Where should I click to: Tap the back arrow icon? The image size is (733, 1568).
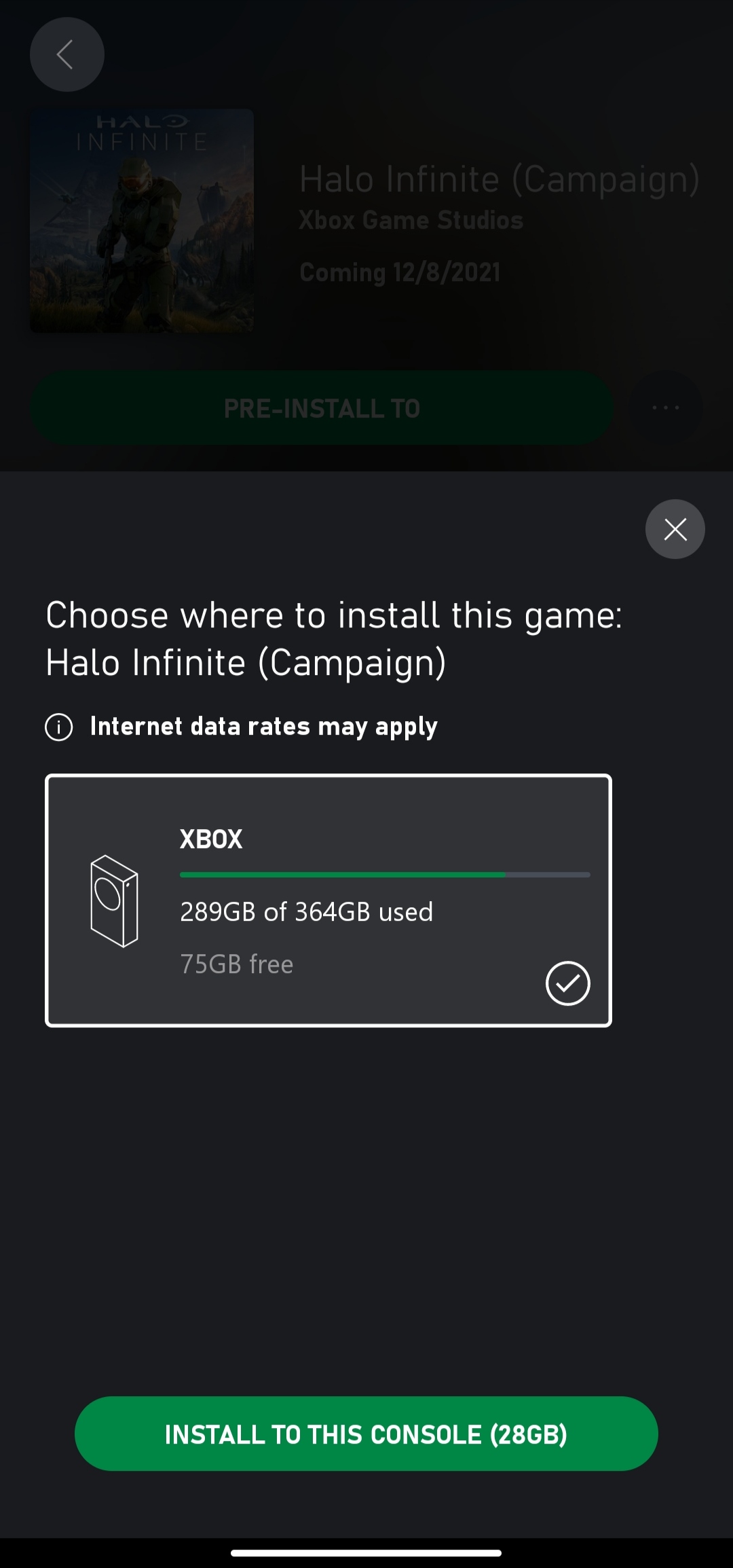tap(67, 54)
